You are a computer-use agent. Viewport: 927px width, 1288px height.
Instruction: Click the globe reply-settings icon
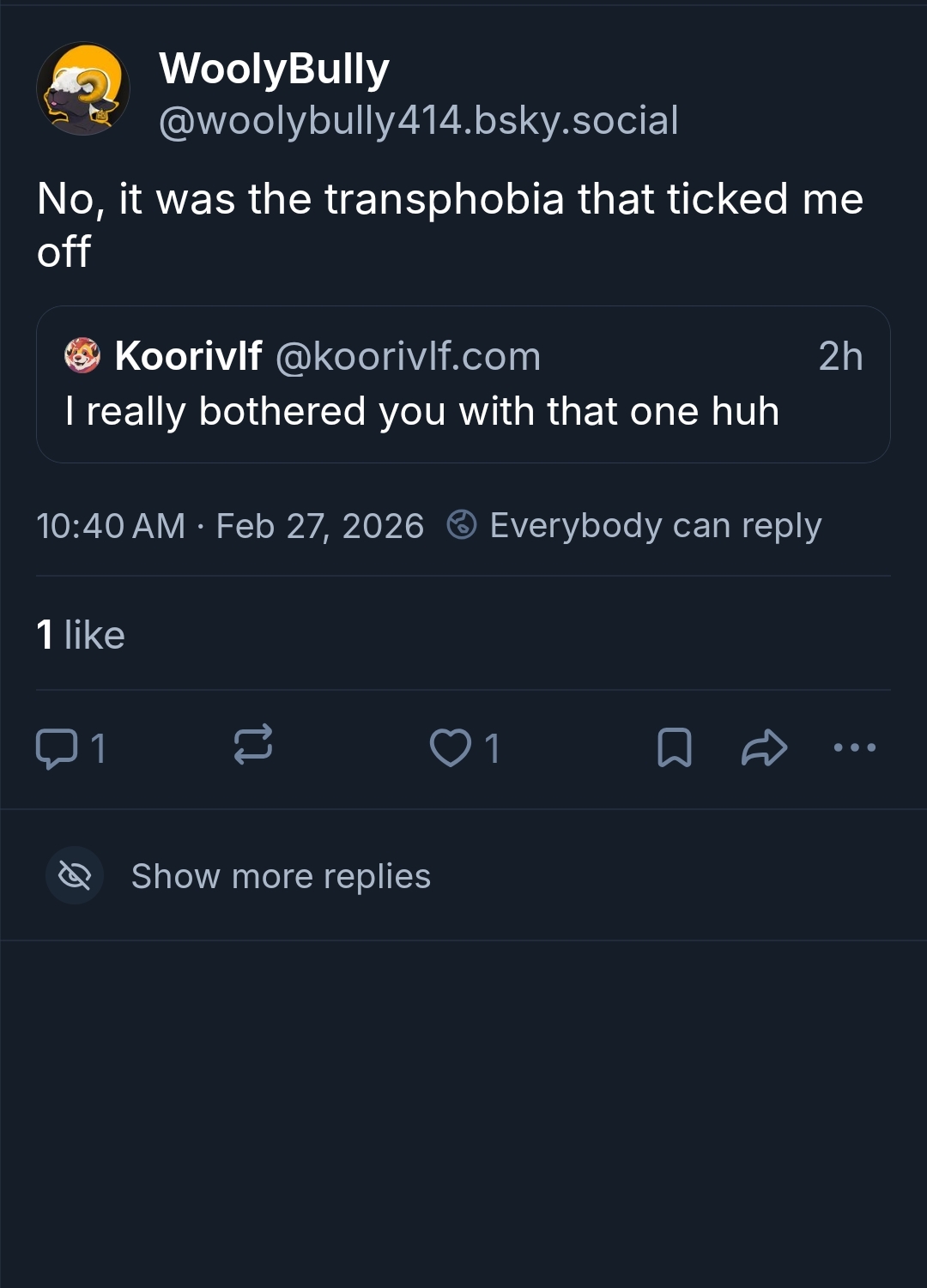coord(462,524)
